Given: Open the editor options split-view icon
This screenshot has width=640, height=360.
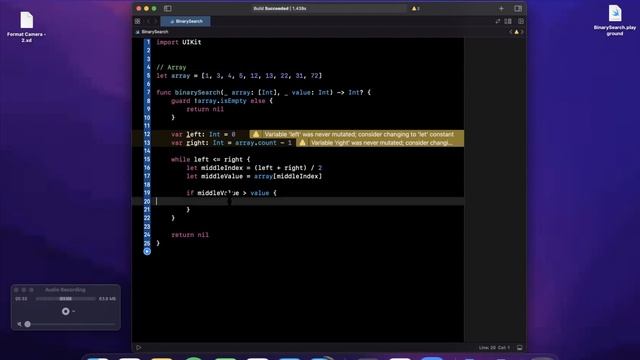Looking at the screenshot, I should (x=508, y=21).
